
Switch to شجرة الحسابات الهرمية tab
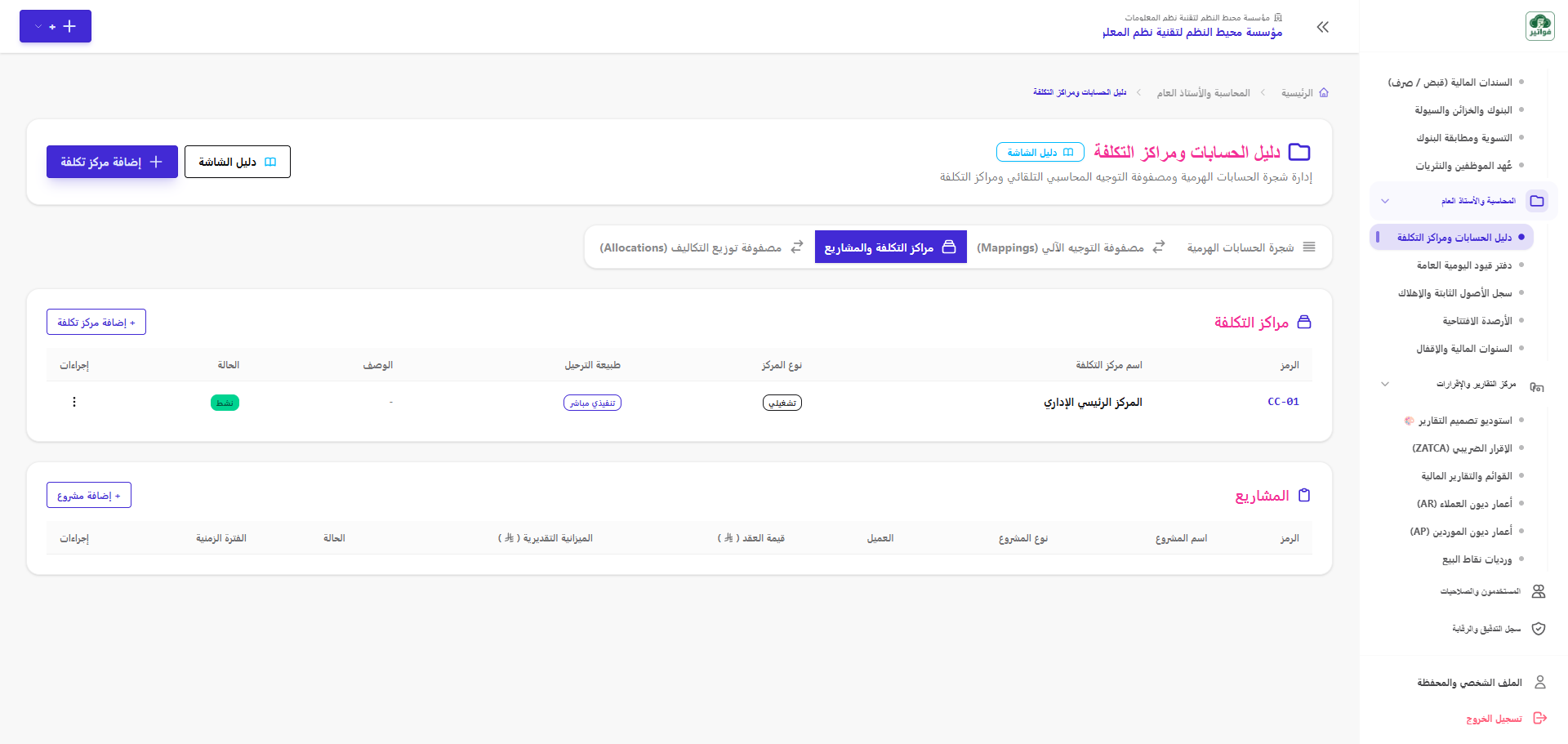click(x=1251, y=247)
